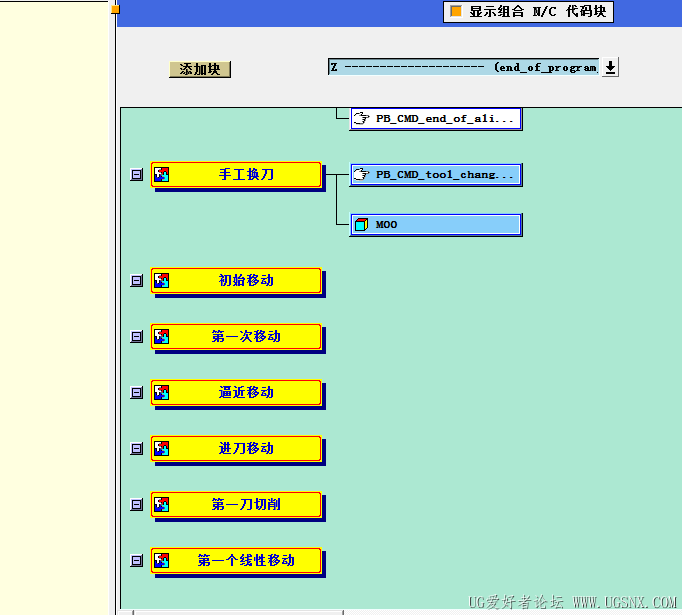The image size is (682, 615).
Task: Click cube icon on M00 block
Action: tap(361, 224)
